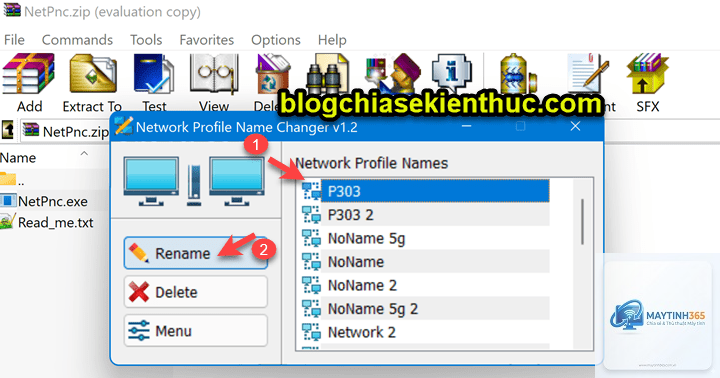This screenshot has width=720, height=378.
Task: Click the up-one-level arrow beside the path
Action: [x=8, y=130]
